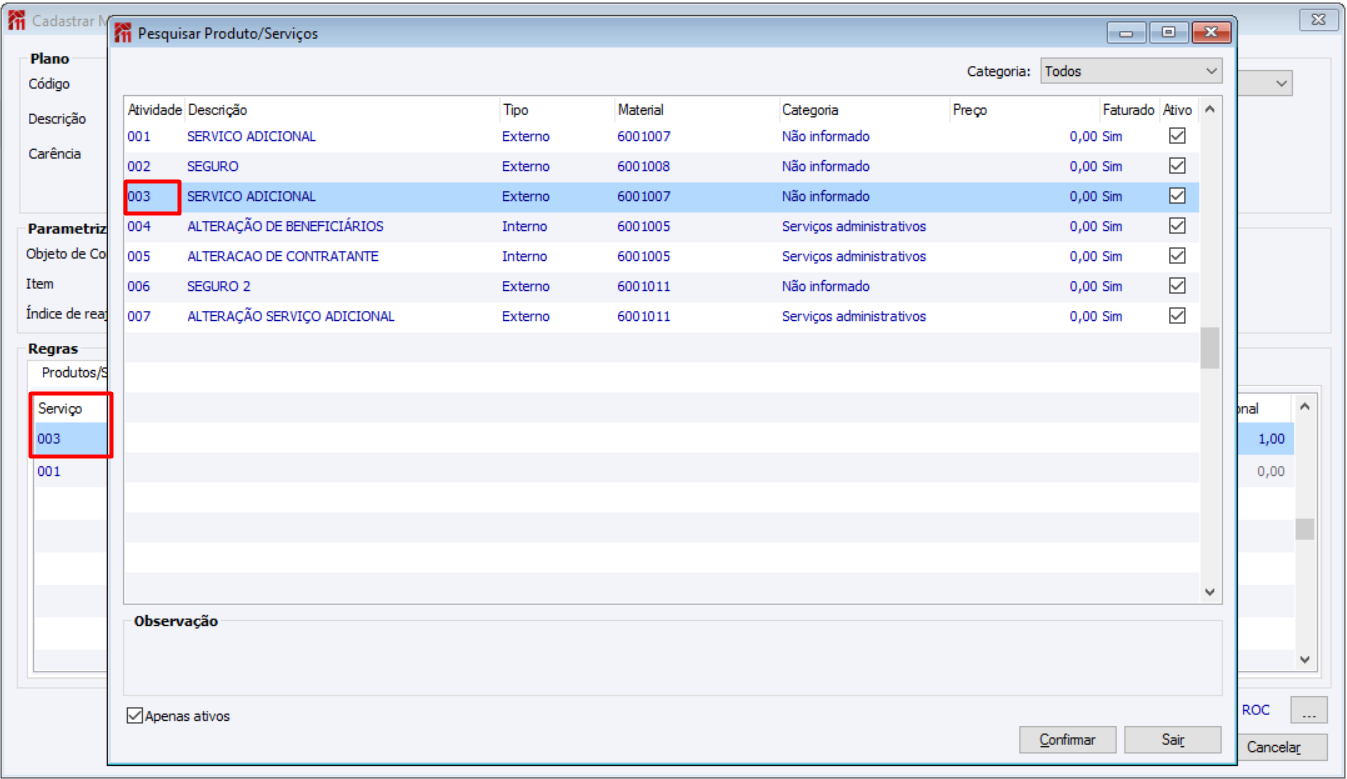This screenshot has width=1347, height=779.
Task: Click the SEGURO 2 description
Action: [219, 286]
